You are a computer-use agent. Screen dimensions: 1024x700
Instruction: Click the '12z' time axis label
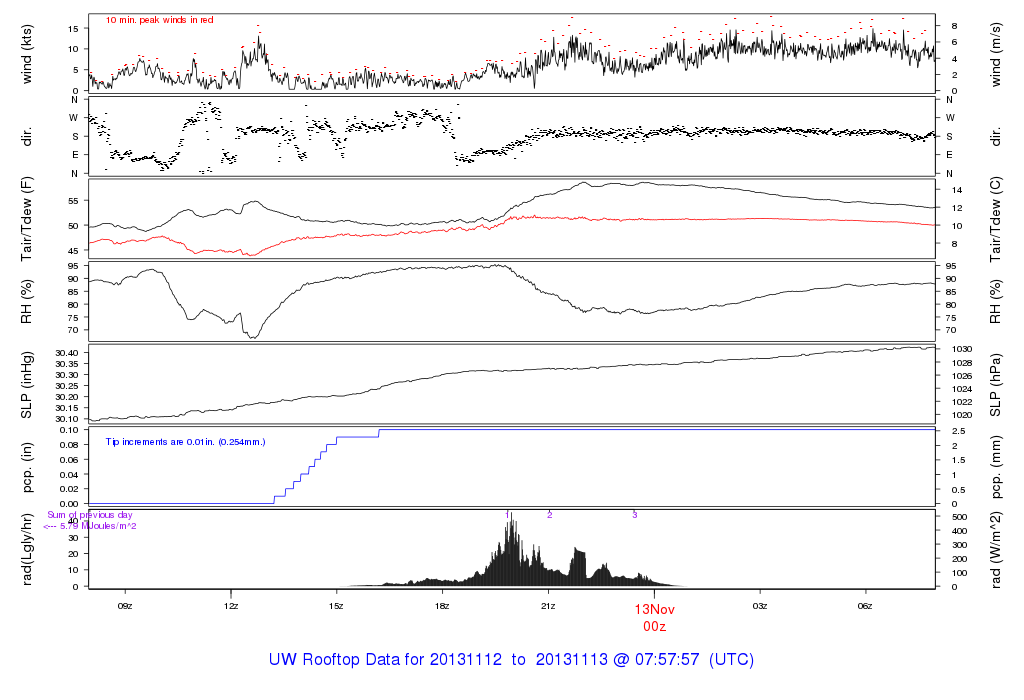[231, 606]
